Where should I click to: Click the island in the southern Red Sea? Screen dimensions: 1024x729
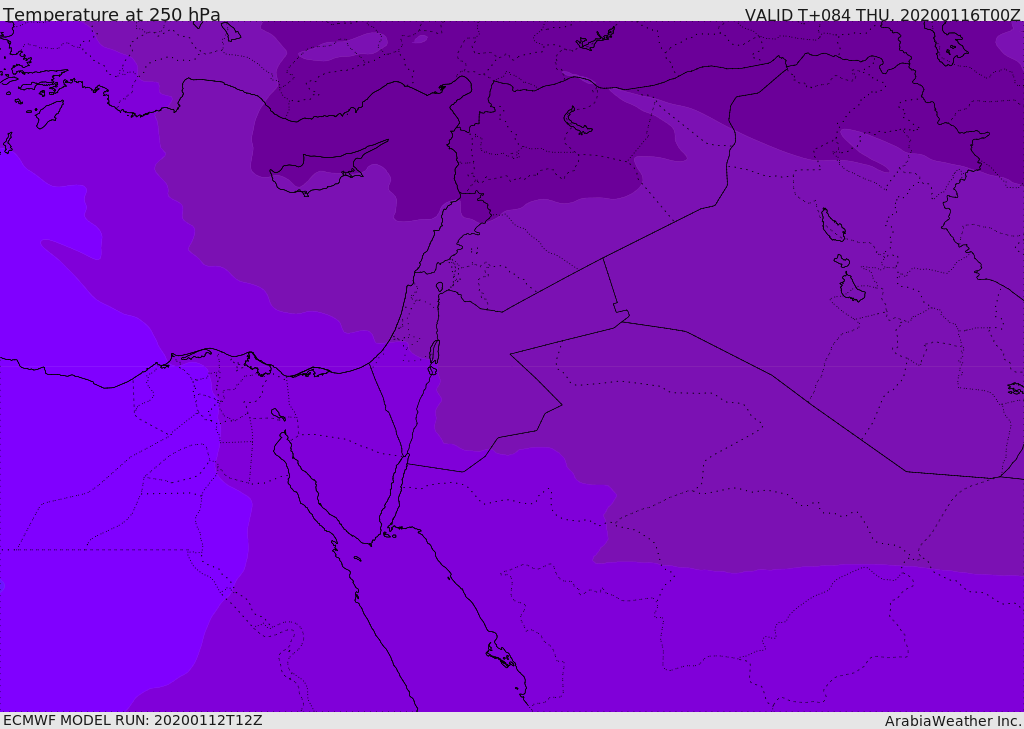coord(502,655)
